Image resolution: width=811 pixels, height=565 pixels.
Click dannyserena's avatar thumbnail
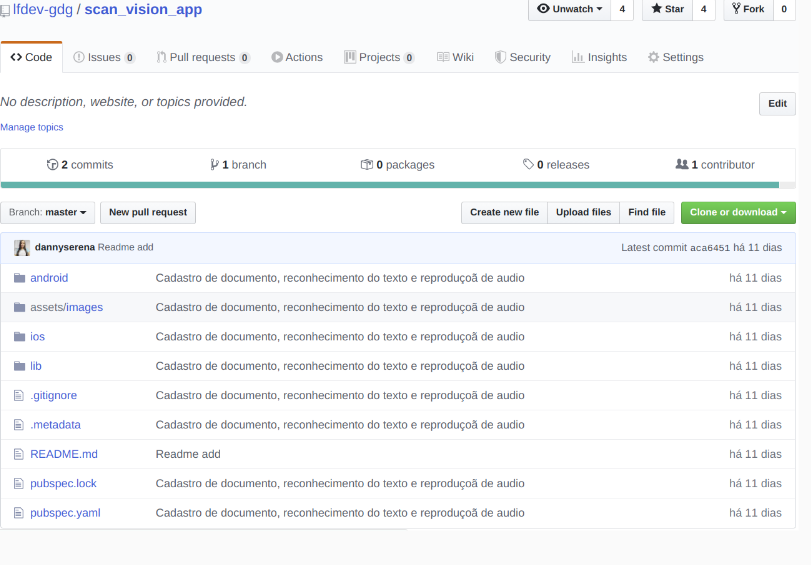[x=22, y=248]
